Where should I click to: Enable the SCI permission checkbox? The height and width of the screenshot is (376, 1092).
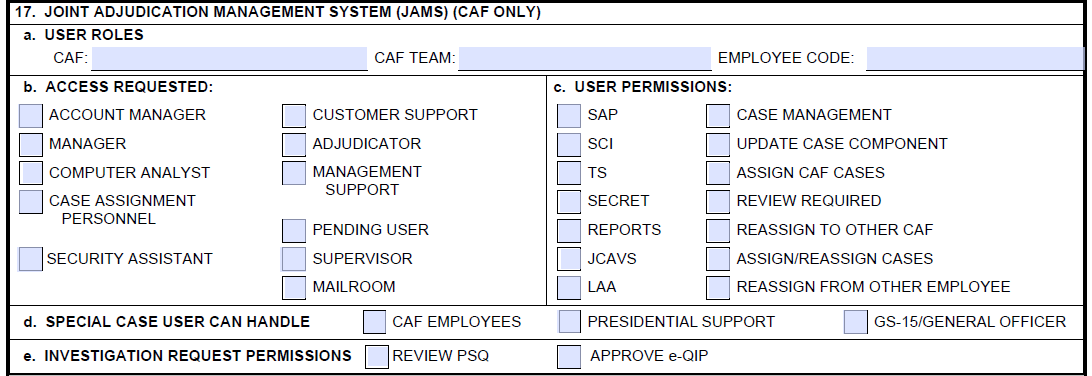[569, 144]
